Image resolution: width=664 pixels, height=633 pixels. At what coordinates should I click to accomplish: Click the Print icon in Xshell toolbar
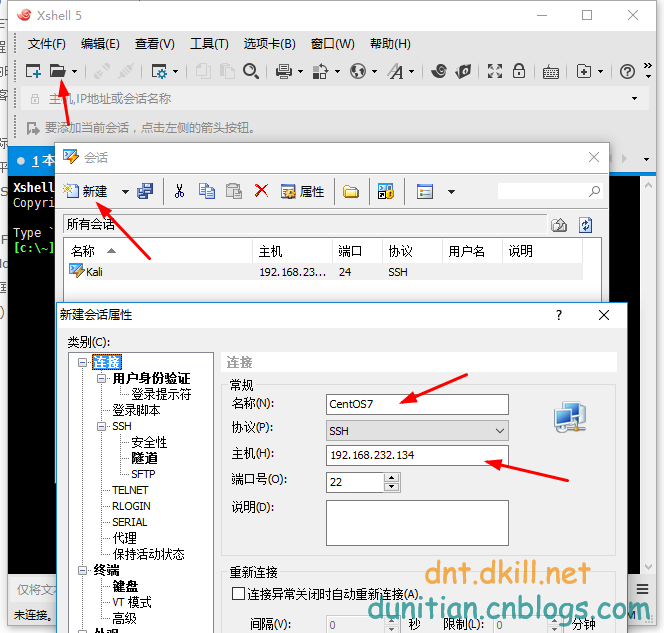284,71
